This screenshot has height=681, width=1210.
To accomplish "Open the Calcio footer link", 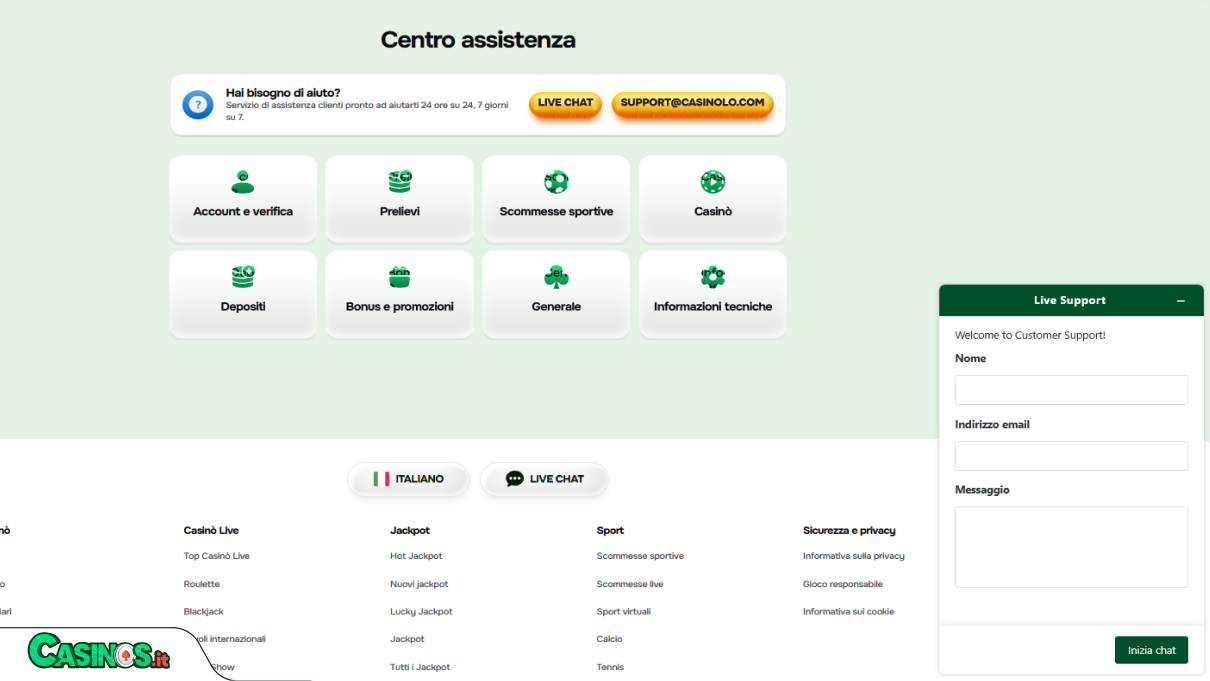I will point(609,639).
